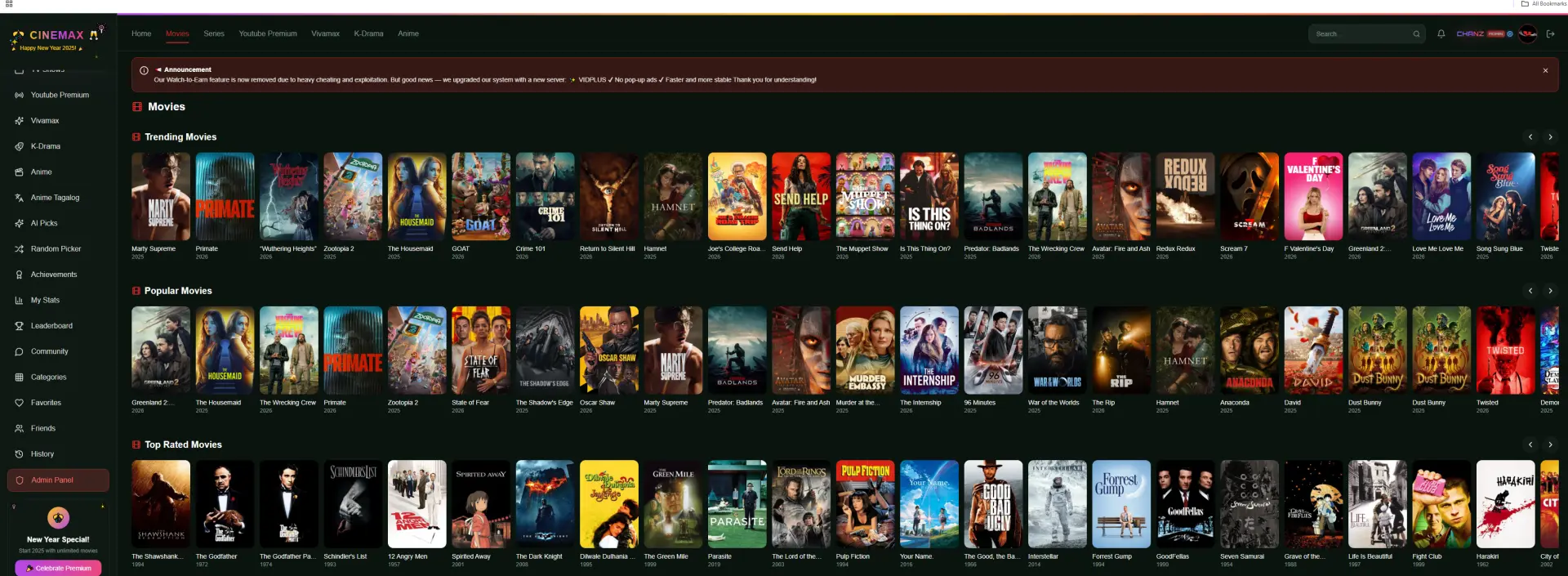Open the Admin Panel

pyautogui.click(x=59, y=480)
